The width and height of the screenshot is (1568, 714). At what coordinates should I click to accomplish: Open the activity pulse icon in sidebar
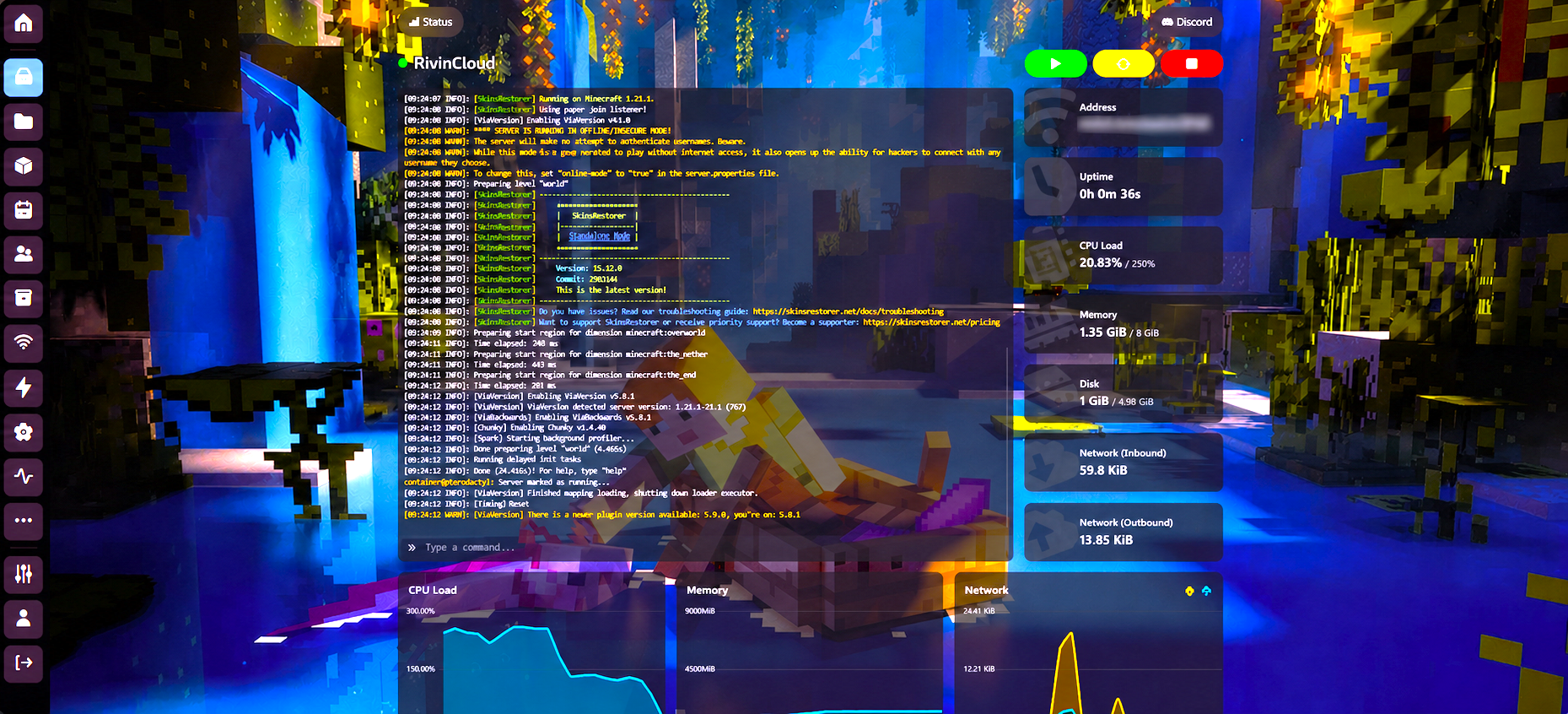(x=24, y=477)
